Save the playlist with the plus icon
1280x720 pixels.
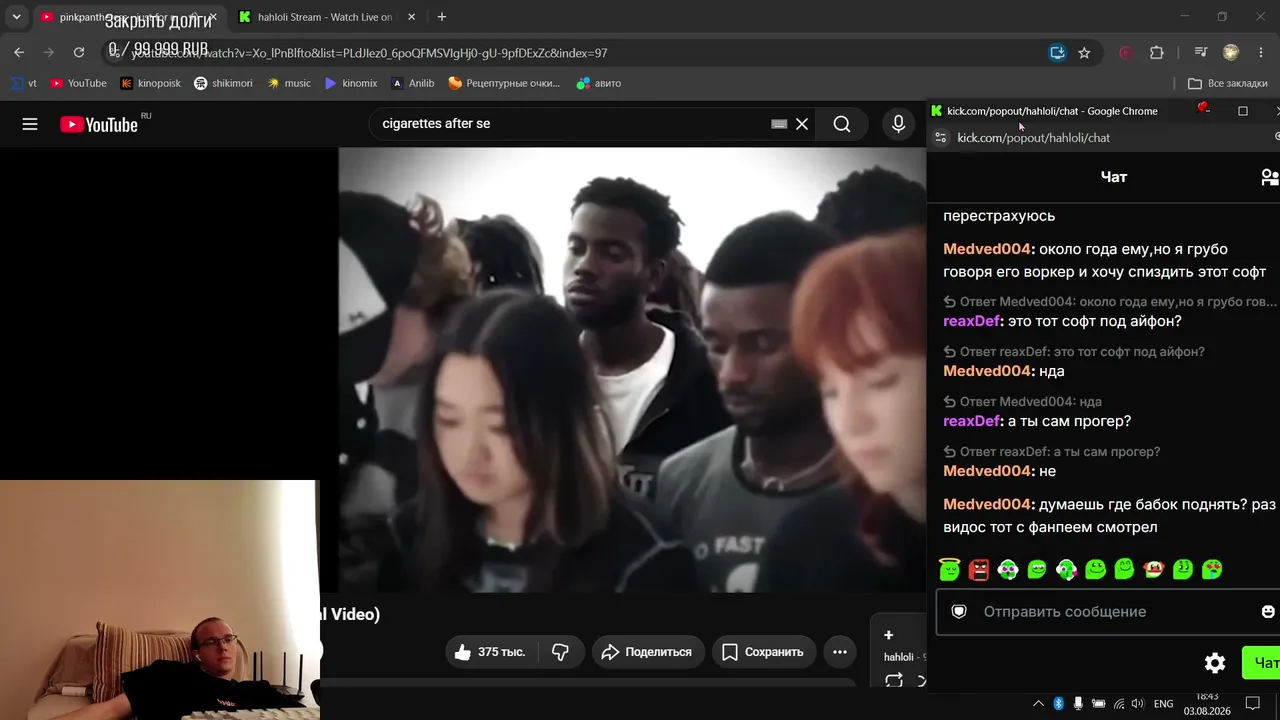click(x=888, y=635)
